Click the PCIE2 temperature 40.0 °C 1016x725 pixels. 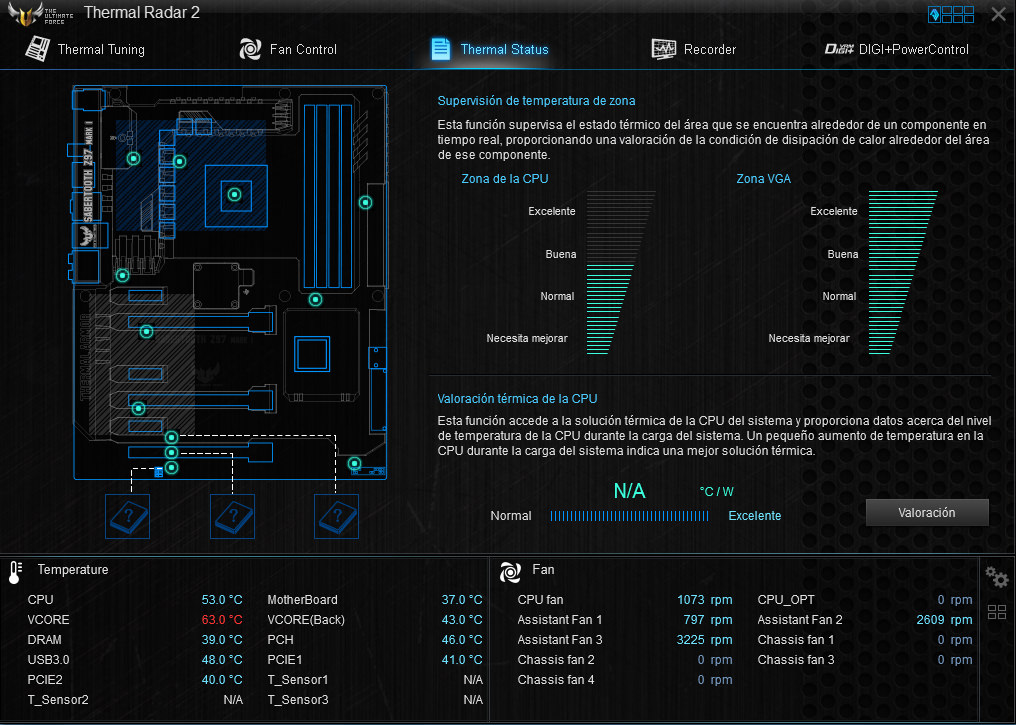tap(222, 680)
